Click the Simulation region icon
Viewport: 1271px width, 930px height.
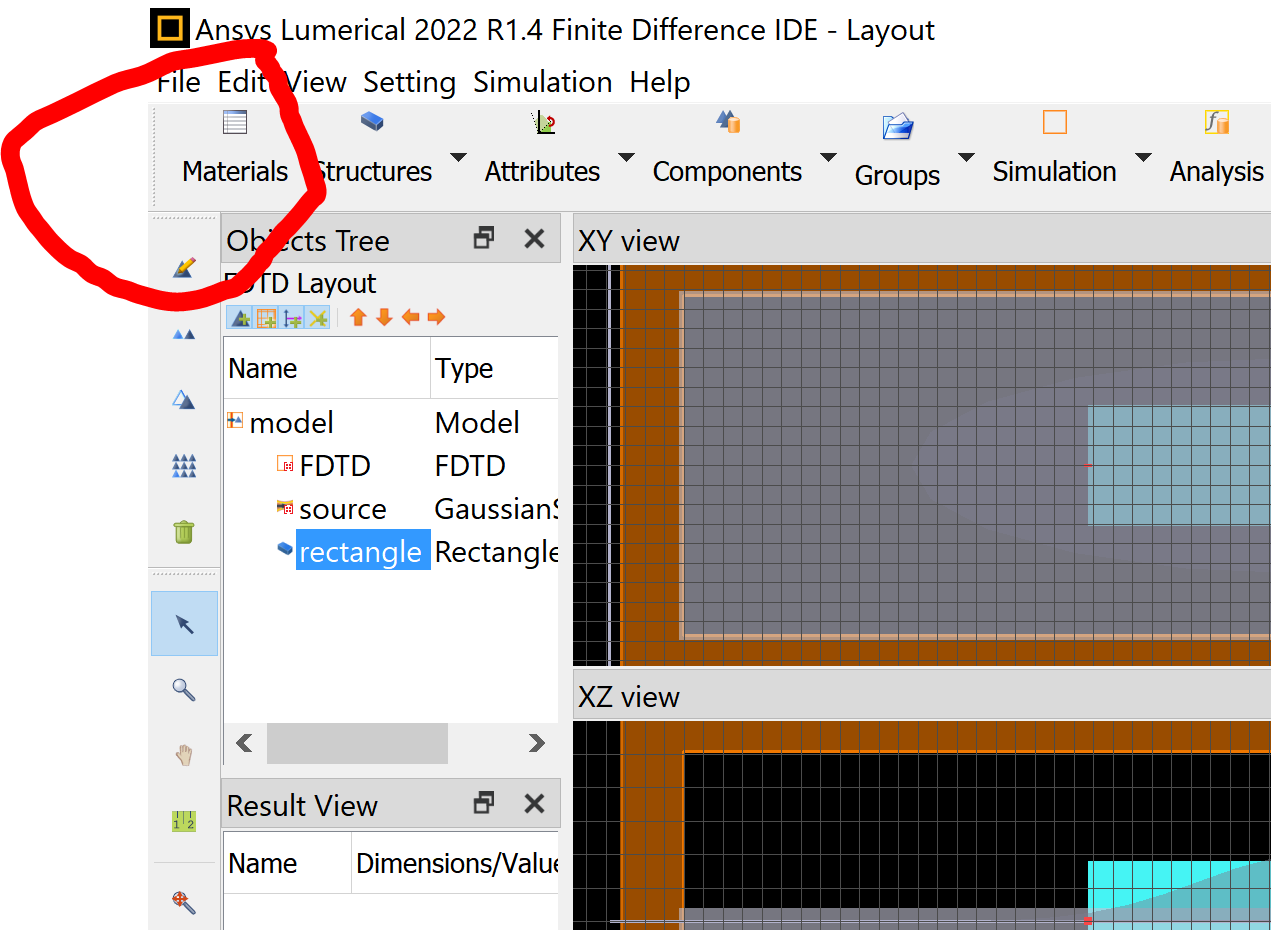(1055, 122)
